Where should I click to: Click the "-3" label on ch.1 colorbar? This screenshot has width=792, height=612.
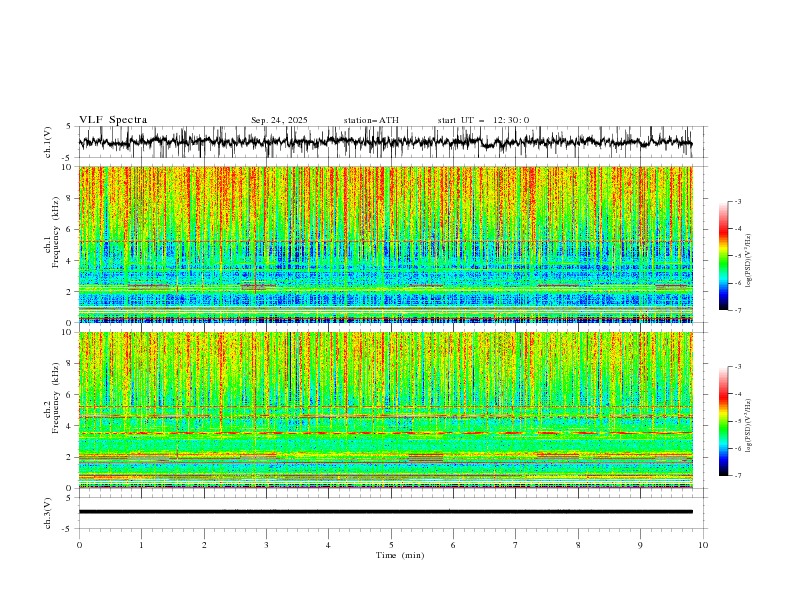coord(738,201)
